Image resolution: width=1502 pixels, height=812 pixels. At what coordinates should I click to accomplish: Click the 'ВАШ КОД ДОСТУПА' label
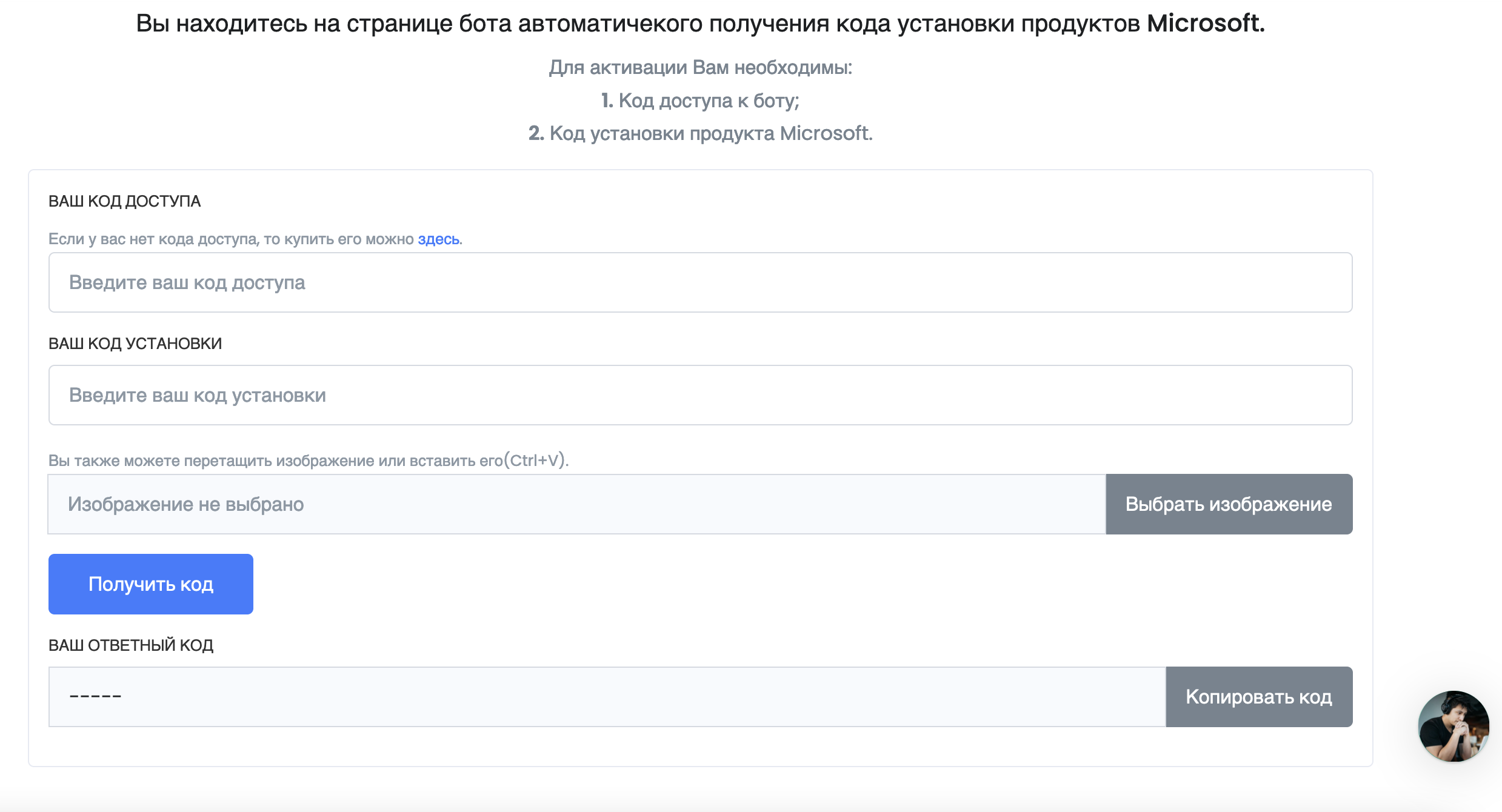click(x=124, y=201)
